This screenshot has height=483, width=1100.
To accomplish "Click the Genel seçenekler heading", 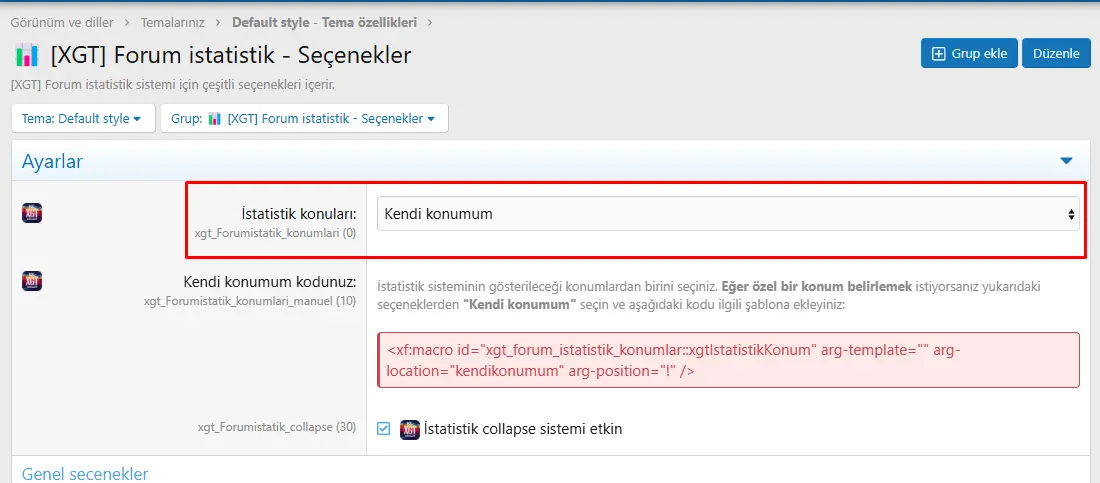I will tap(85, 474).
